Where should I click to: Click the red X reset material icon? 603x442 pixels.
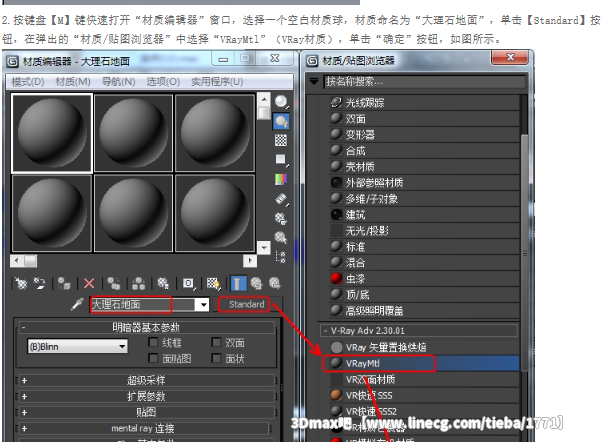tap(89, 284)
